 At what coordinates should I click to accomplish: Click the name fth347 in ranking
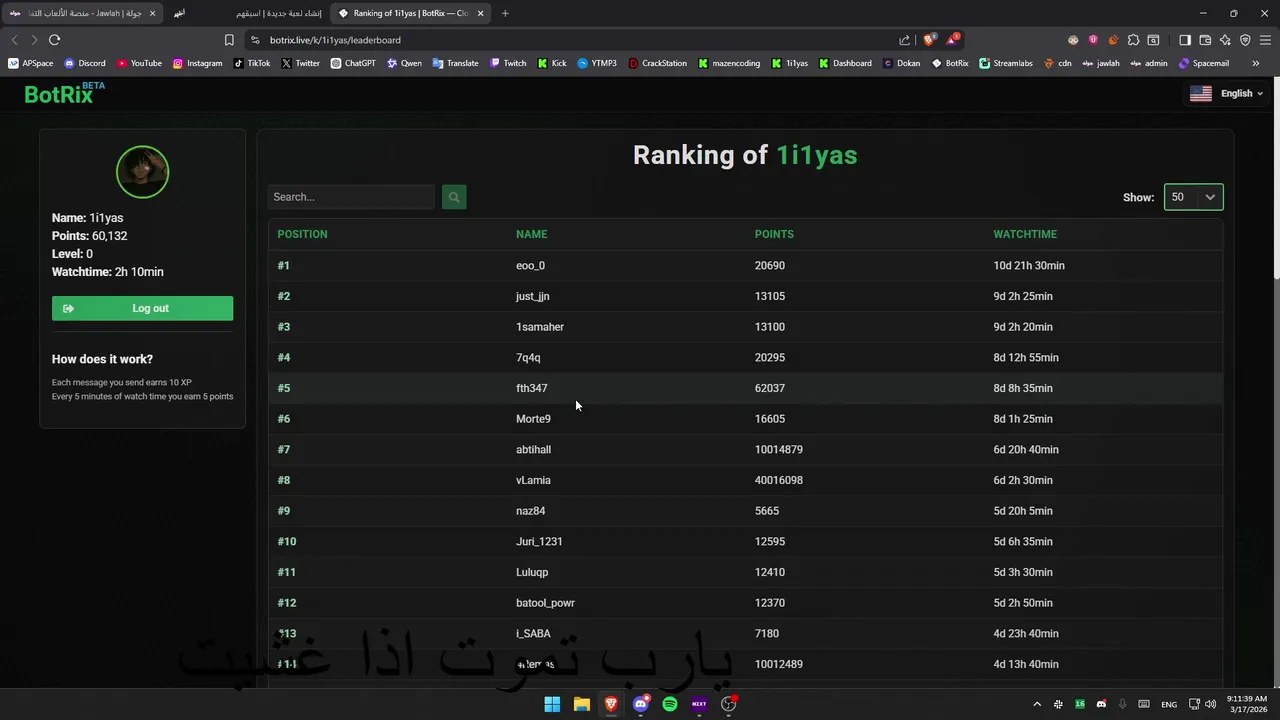tap(531, 388)
